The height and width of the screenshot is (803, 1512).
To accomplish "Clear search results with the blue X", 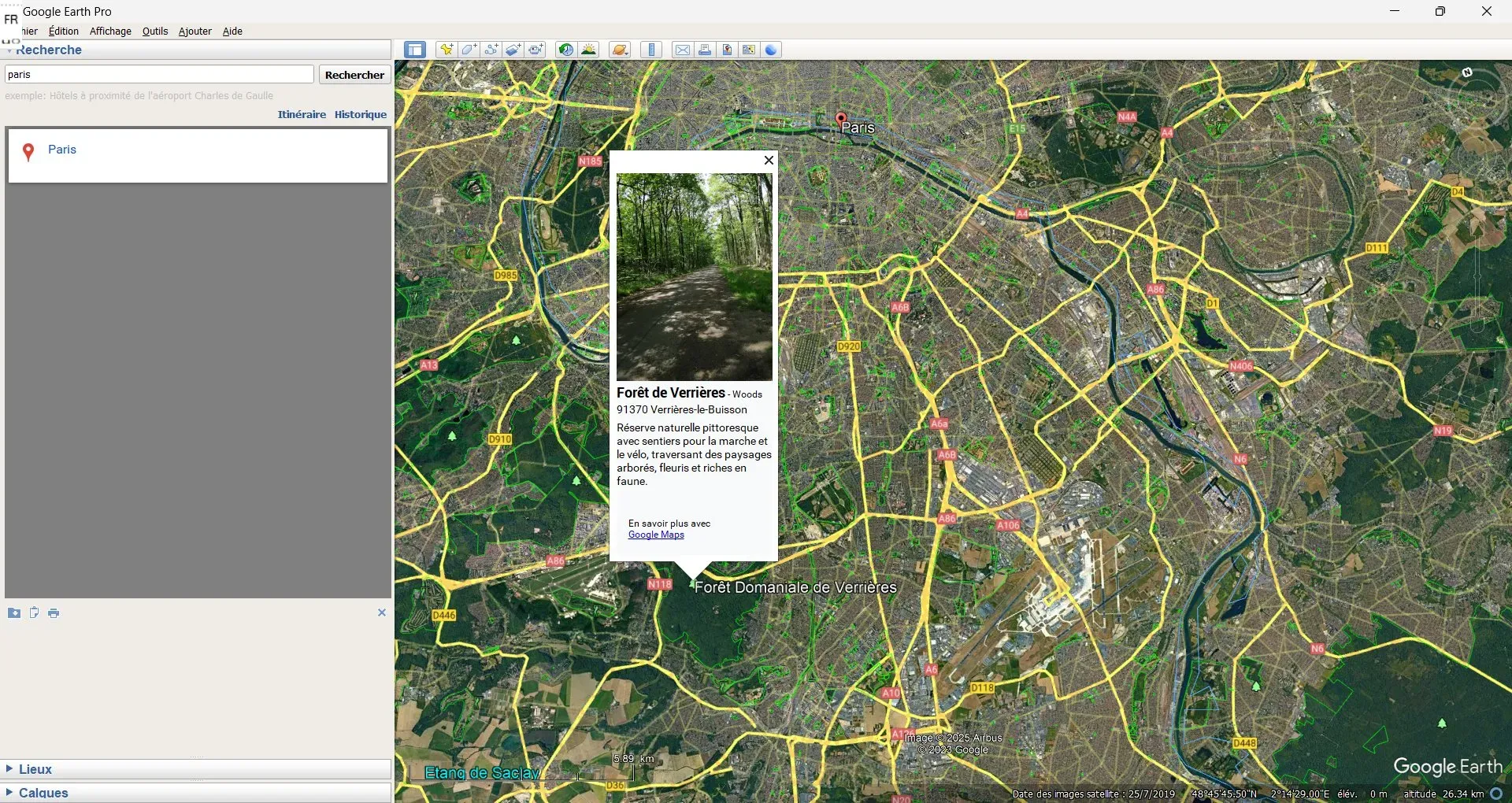I will coord(382,612).
